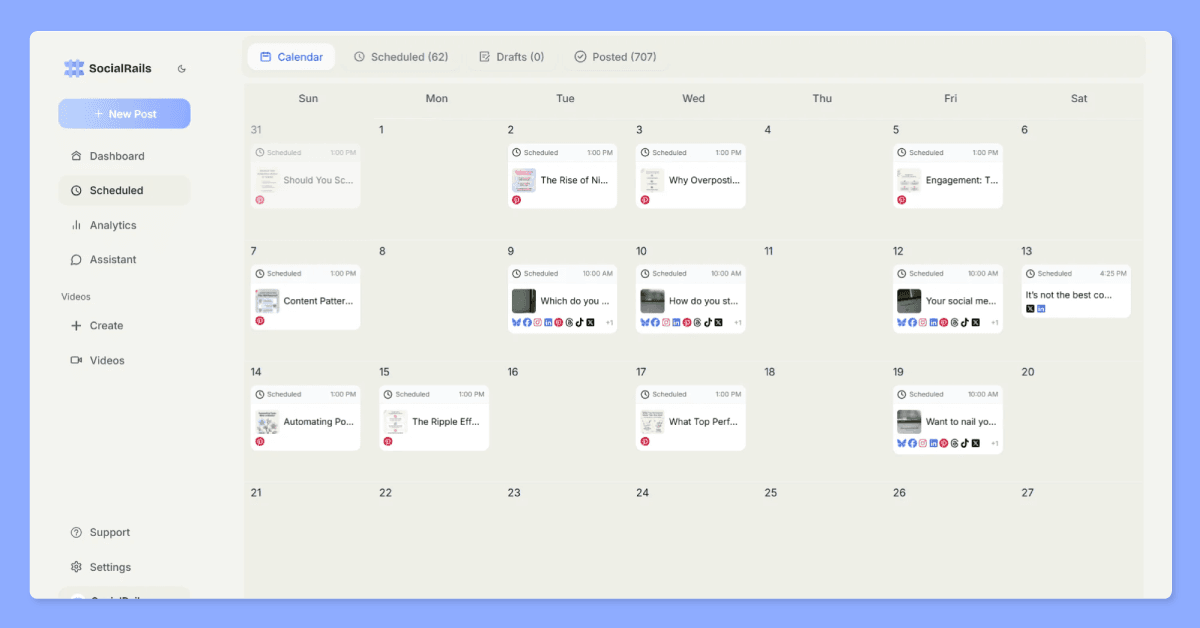Open the Drafts (0) tab

click(x=511, y=57)
